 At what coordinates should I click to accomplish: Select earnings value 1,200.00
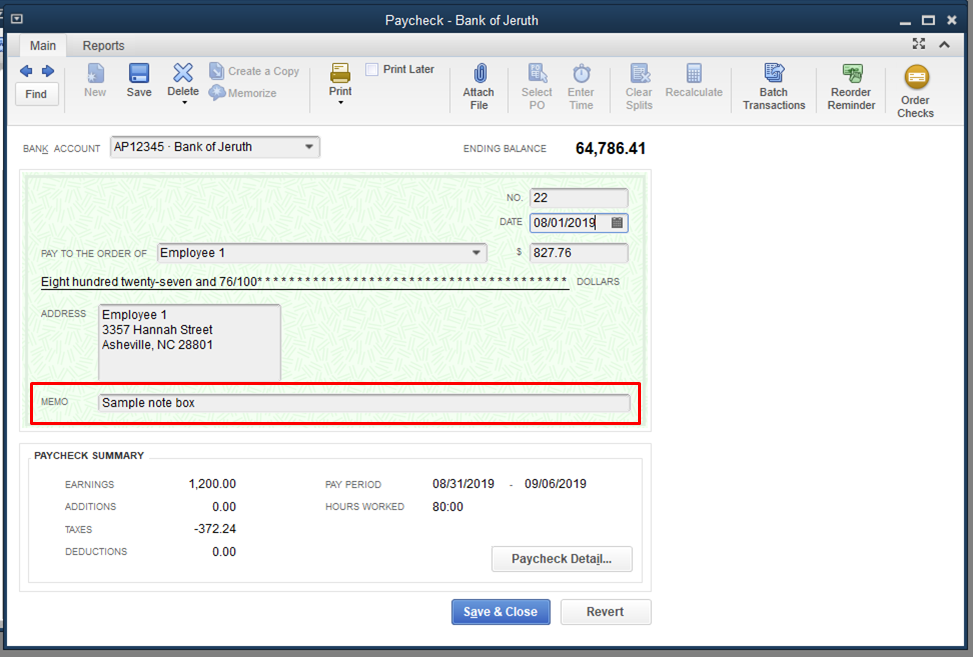coord(212,484)
